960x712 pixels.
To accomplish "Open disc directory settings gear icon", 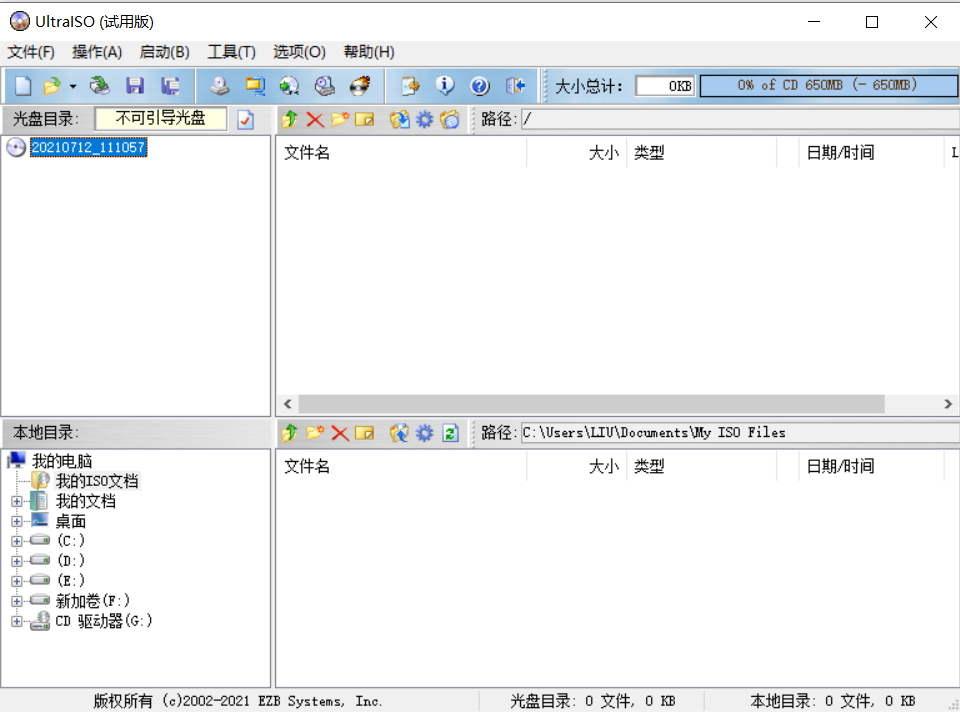I will tap(424, 119).
